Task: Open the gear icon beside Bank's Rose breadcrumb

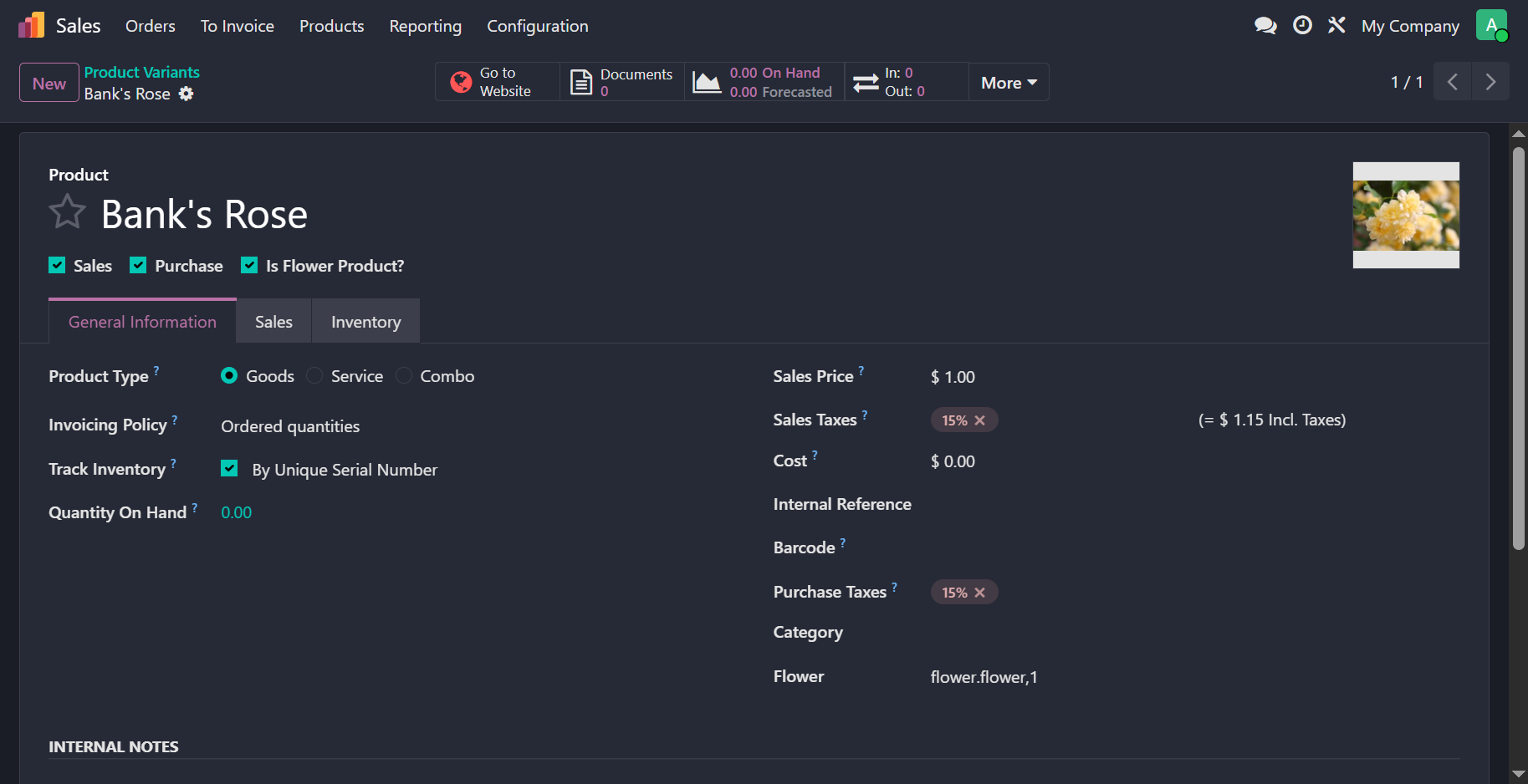Action: [186, 94]
